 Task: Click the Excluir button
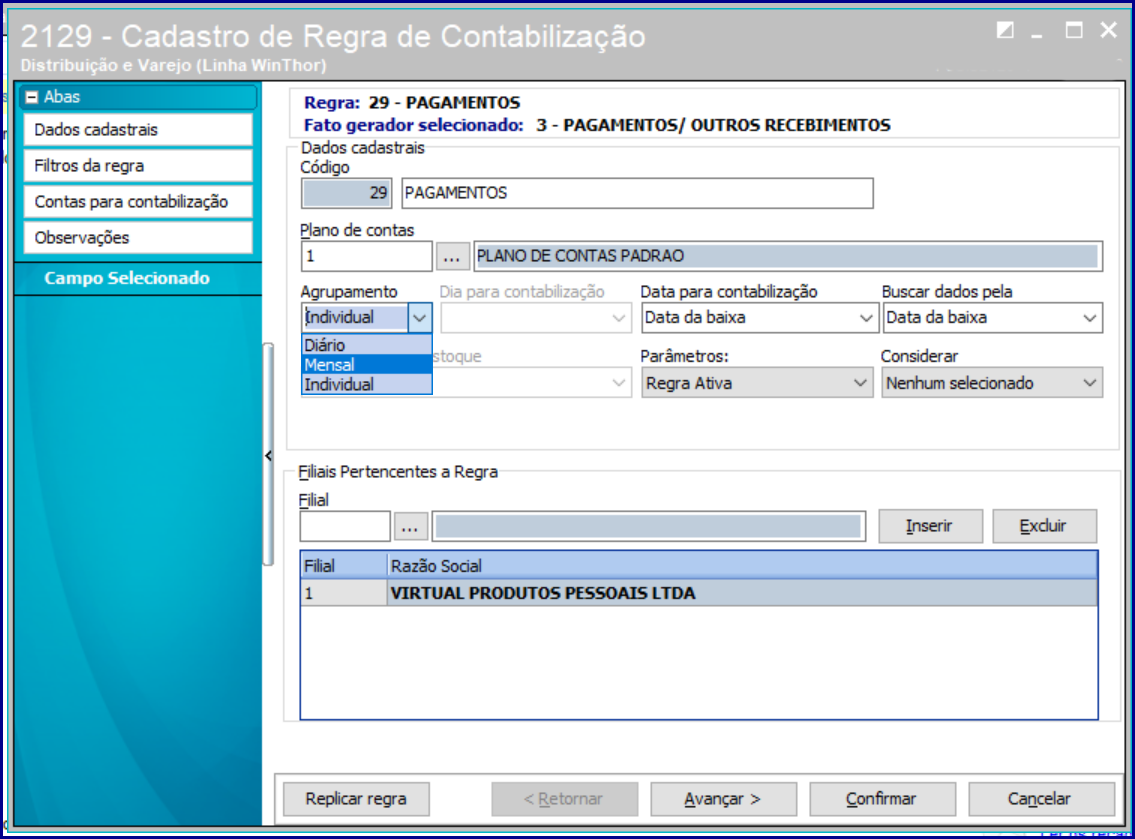[x=1044, y=526]
